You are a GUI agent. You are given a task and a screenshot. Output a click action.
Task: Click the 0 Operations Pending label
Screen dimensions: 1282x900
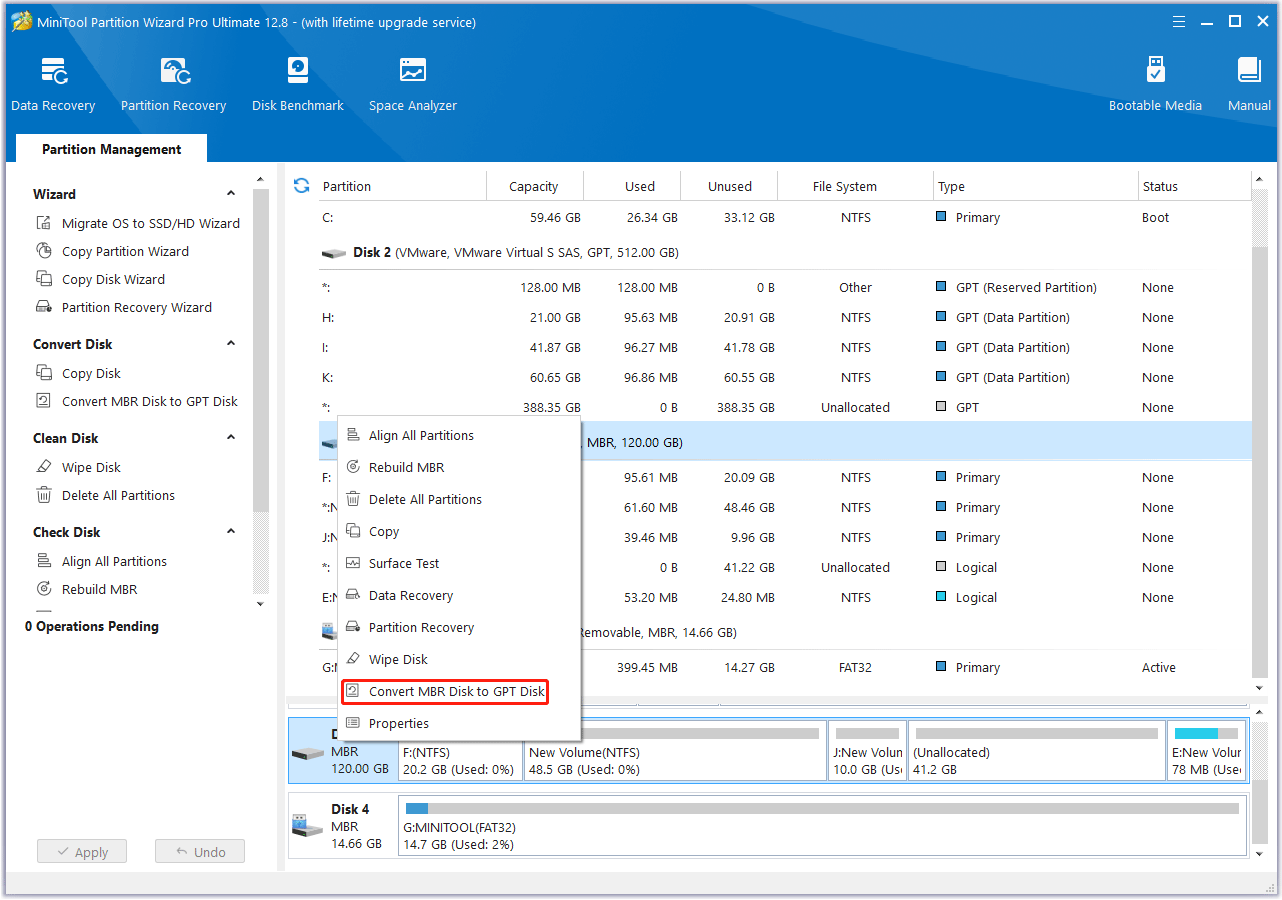(92, 626)
